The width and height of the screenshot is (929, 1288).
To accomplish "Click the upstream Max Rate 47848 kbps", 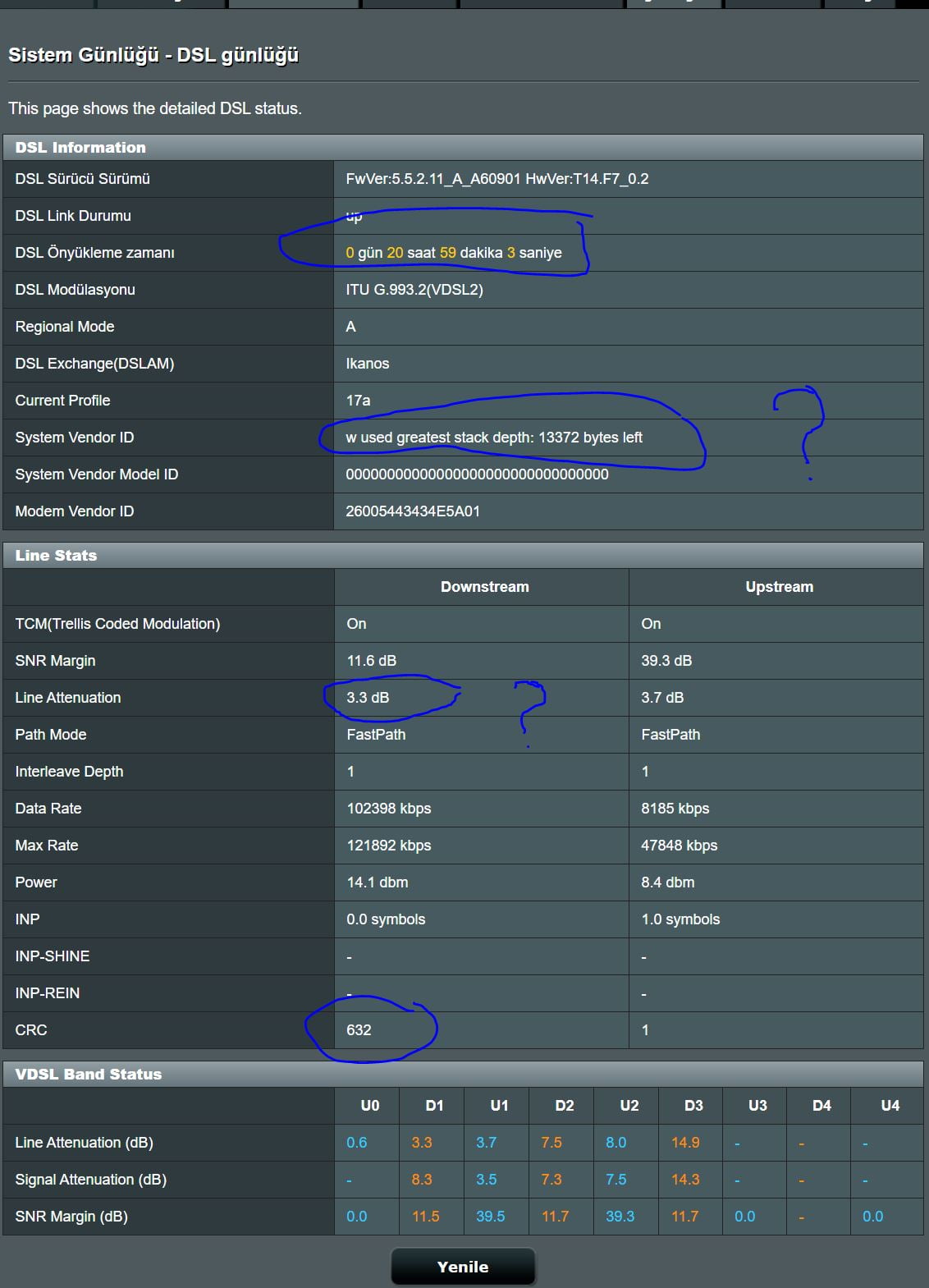I will 679,846.
